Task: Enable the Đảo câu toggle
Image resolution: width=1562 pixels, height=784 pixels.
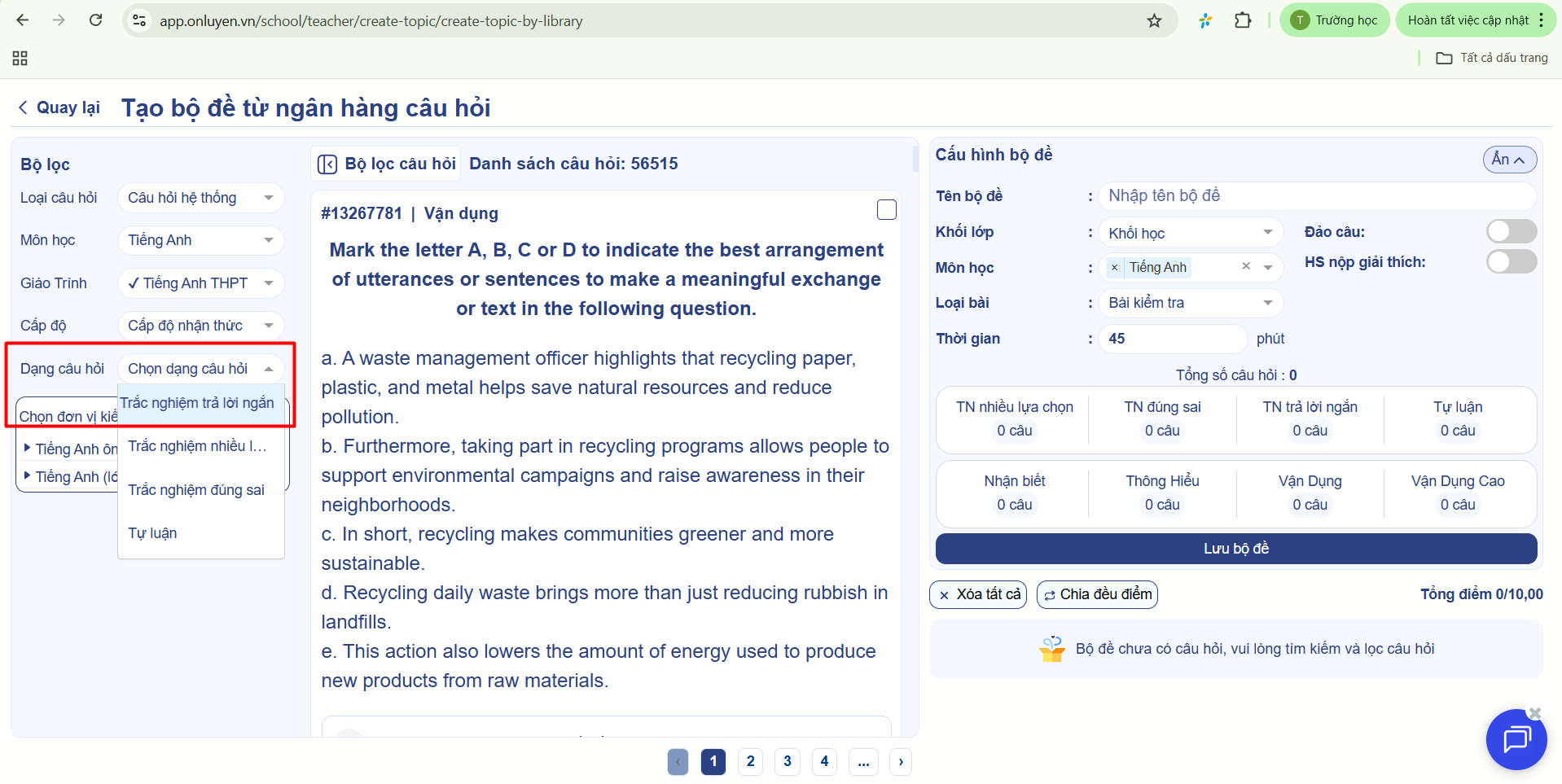Action: pos(1511,232)
